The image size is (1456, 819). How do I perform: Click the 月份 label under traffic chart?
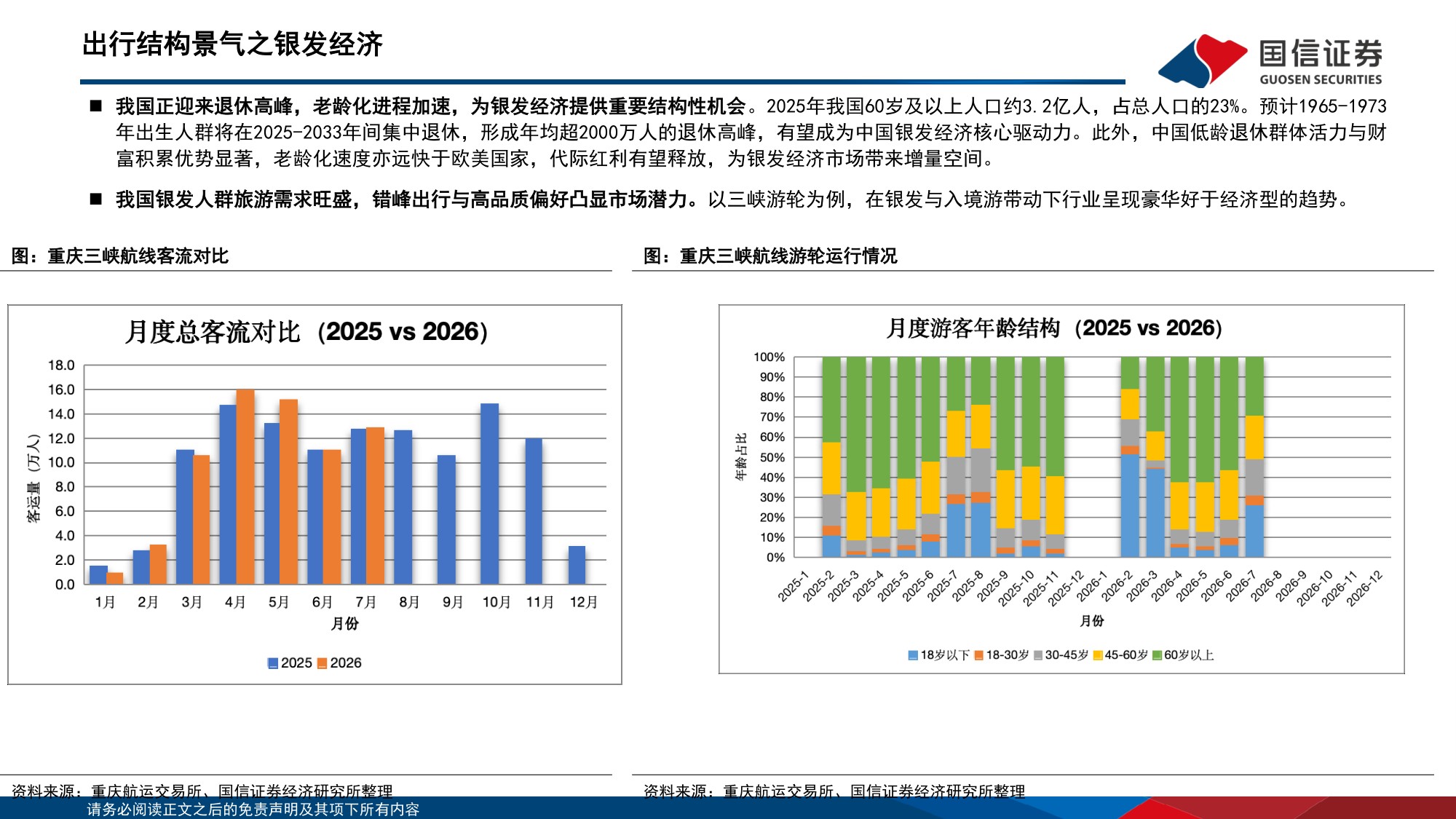345,624
